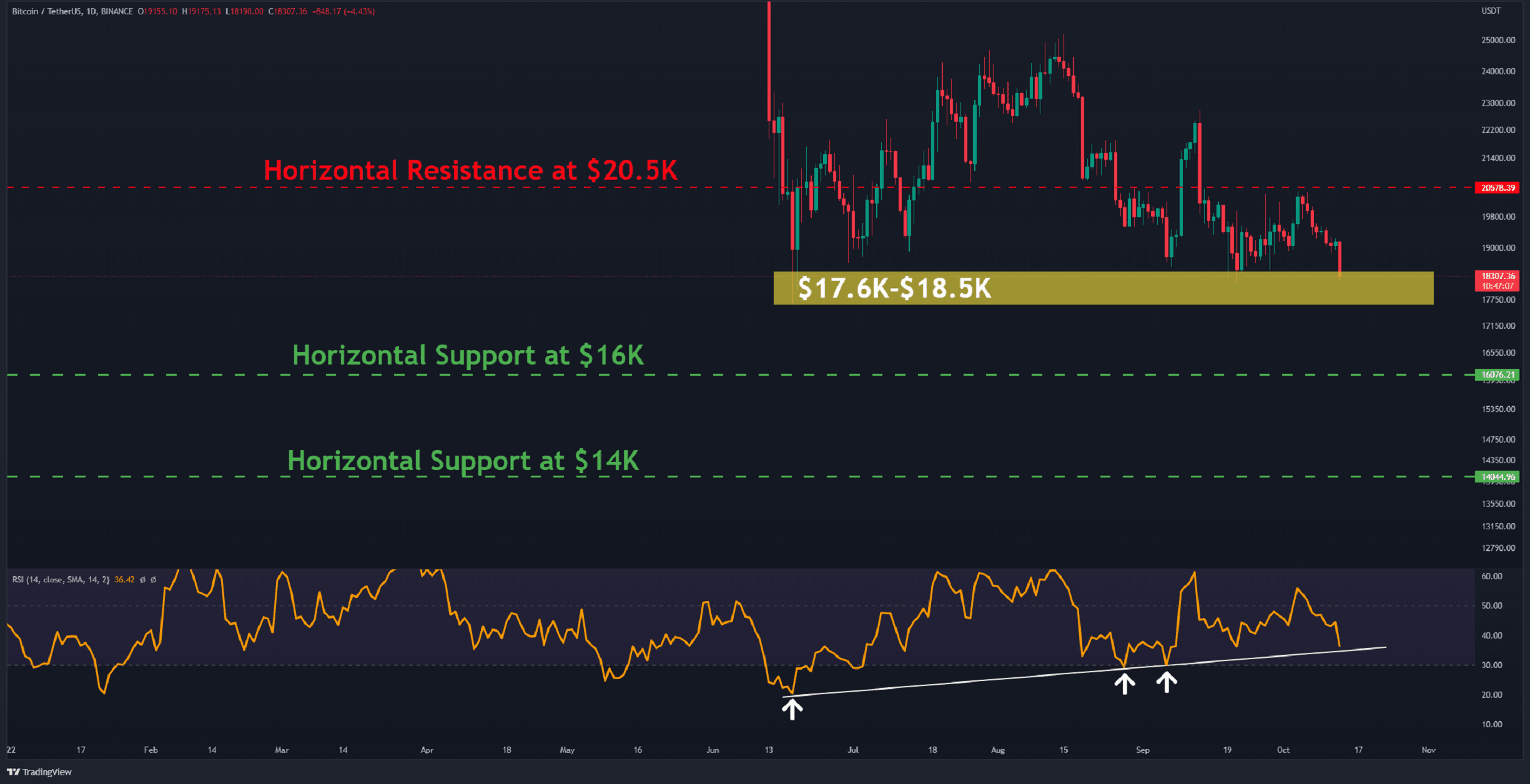Click the RSI axis value 50.00

(1492, 605)
